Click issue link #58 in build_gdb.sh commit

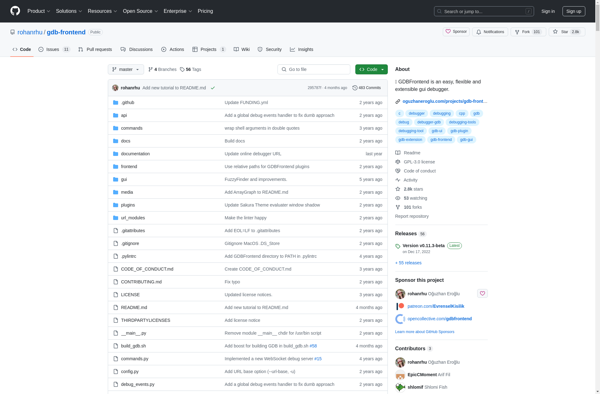(x=313, y=346)
